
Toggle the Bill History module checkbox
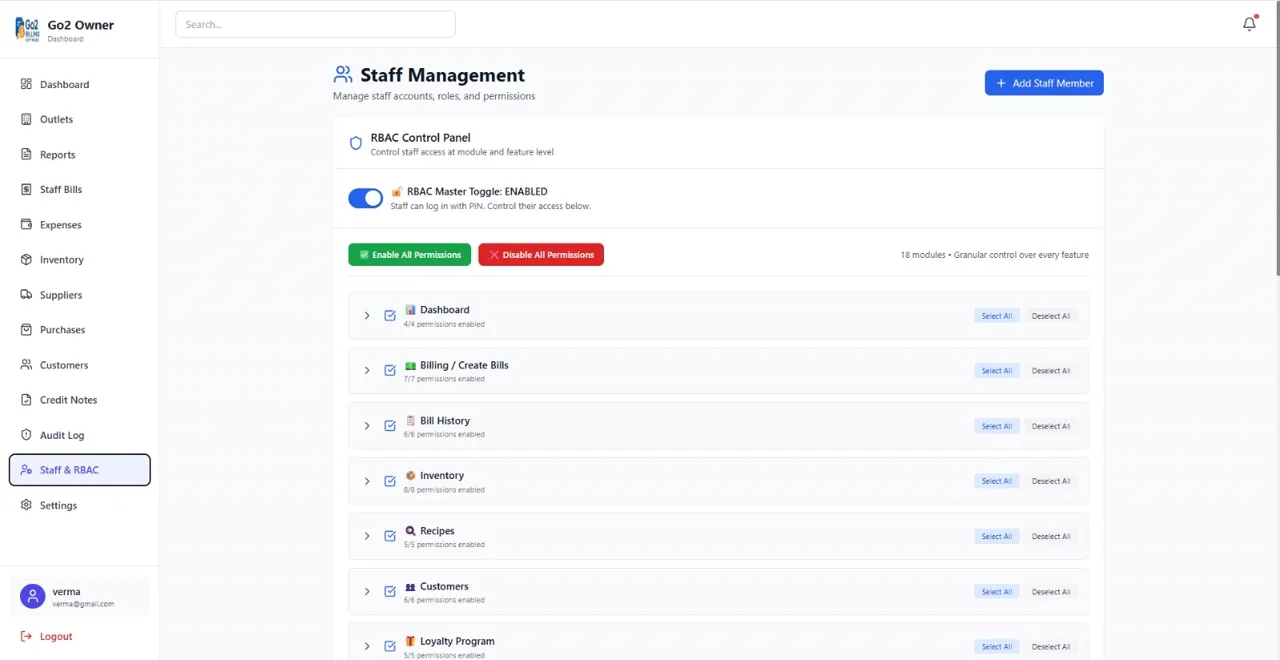390,426
